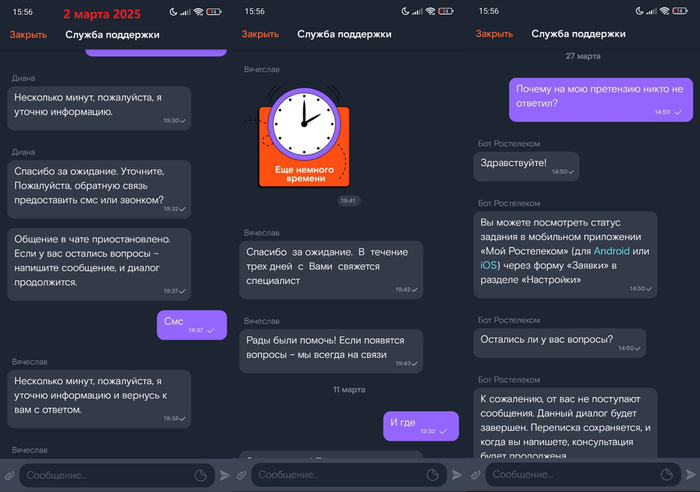Tap the paperclip attachment icon in the left chat
Image resolution: width=700 pixels, height=492 pixels.
[9, 476]
